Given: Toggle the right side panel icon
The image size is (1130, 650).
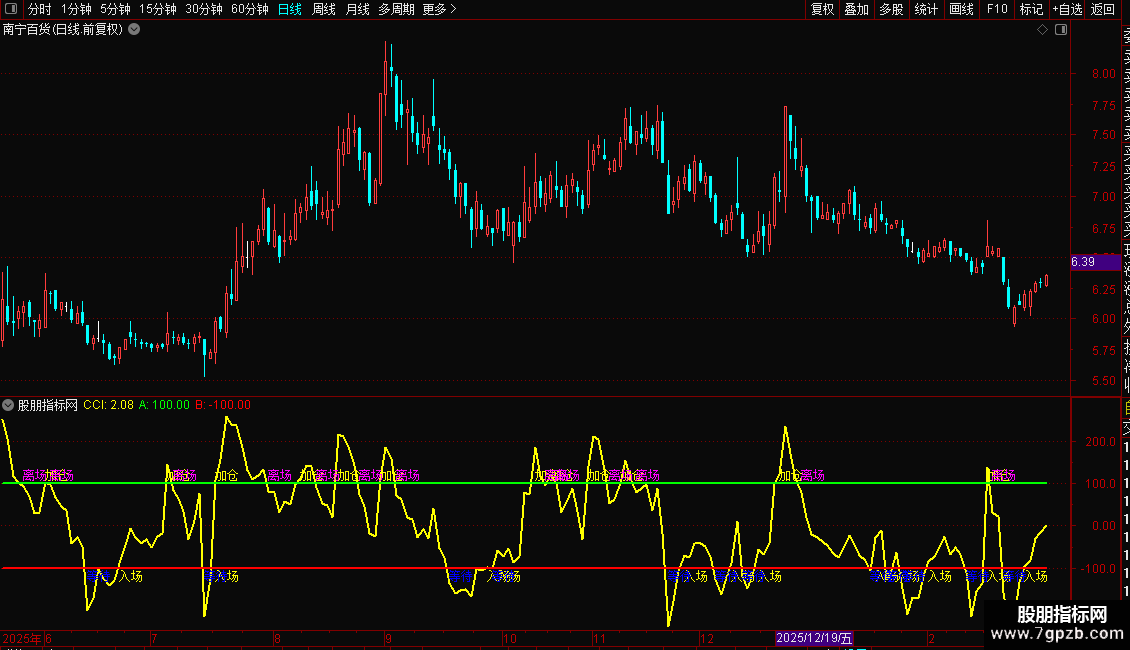Looking at the screenshot, I should pos(1061,30).
